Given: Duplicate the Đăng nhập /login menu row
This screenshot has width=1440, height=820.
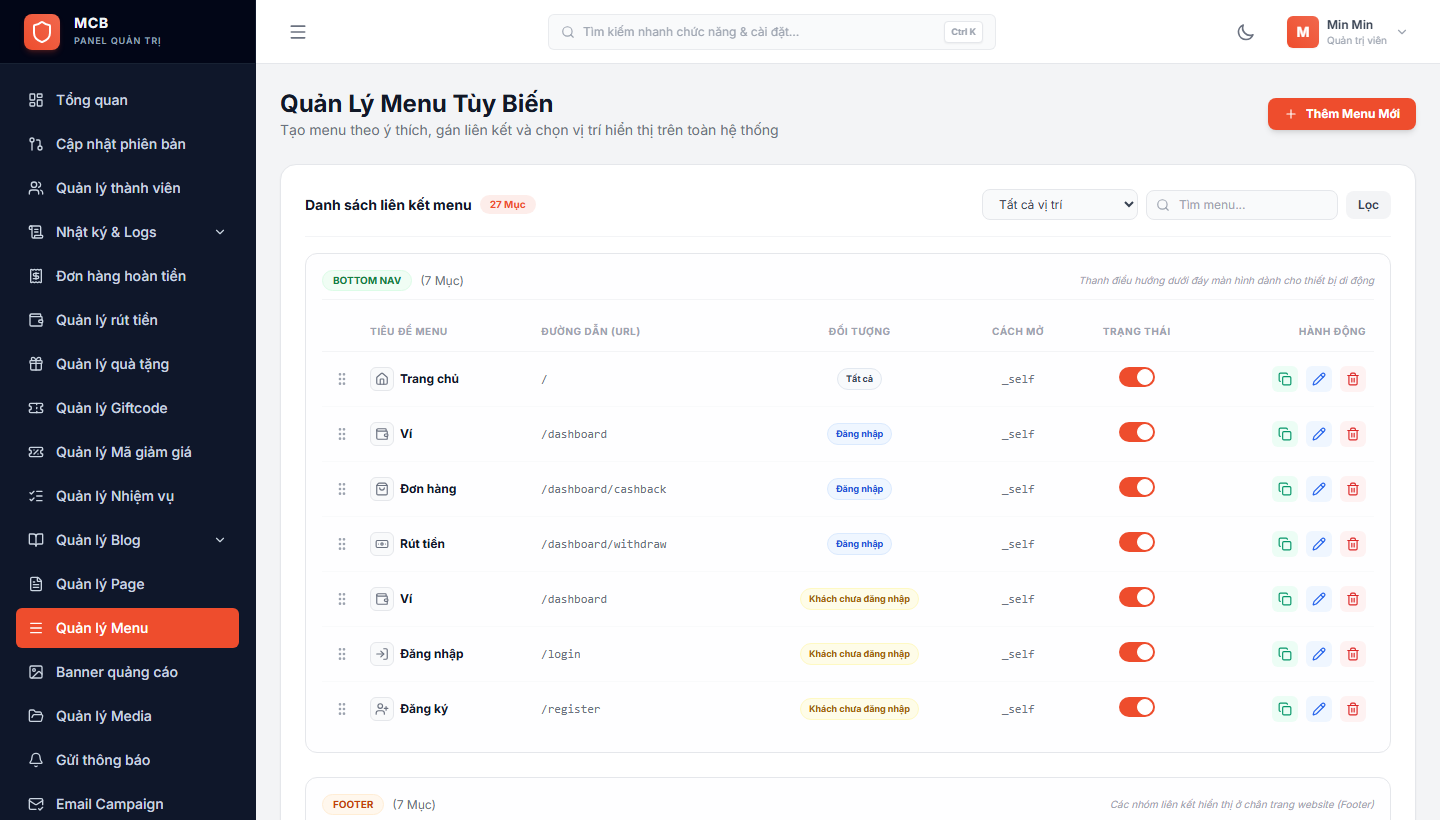Looking at the screenshot, I should (x=1284, y=654).
